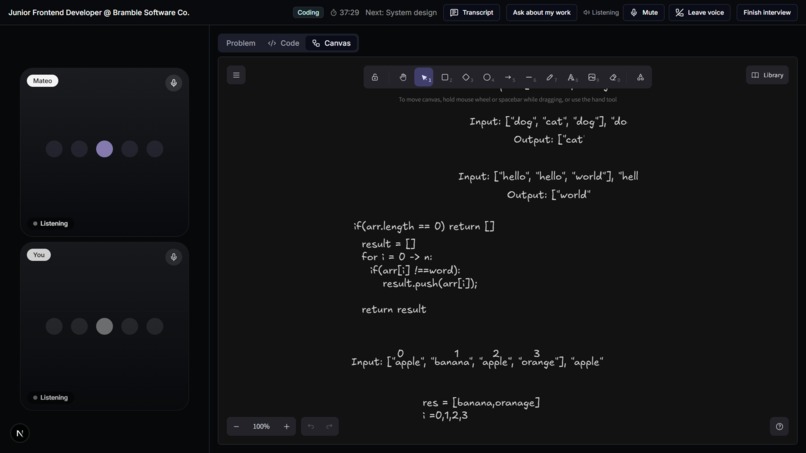Viewport: 806px width, 453px height.
Task: Click the Coding stage badge
Action: [x=308, y=12]
